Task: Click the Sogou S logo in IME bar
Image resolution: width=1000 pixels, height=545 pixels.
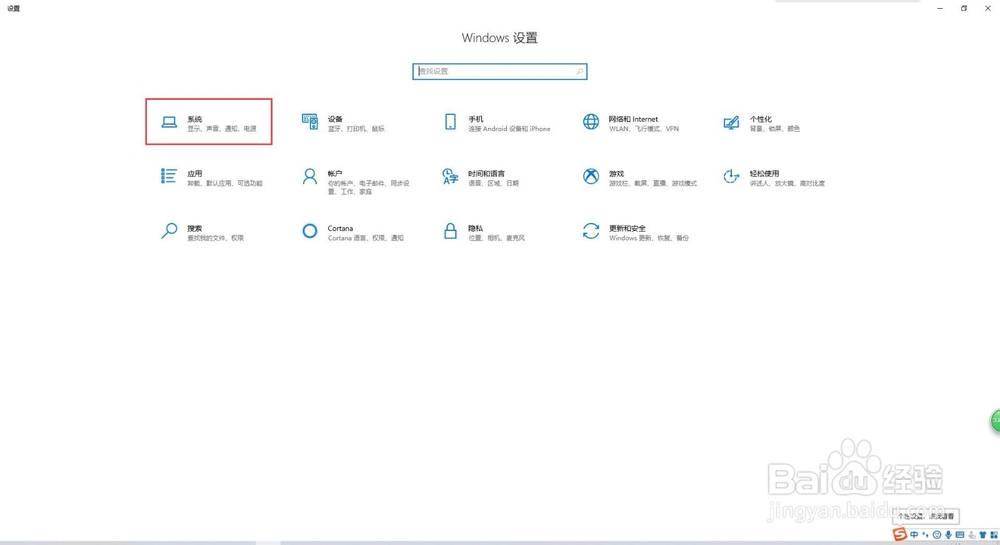Action: pos(900,534)
